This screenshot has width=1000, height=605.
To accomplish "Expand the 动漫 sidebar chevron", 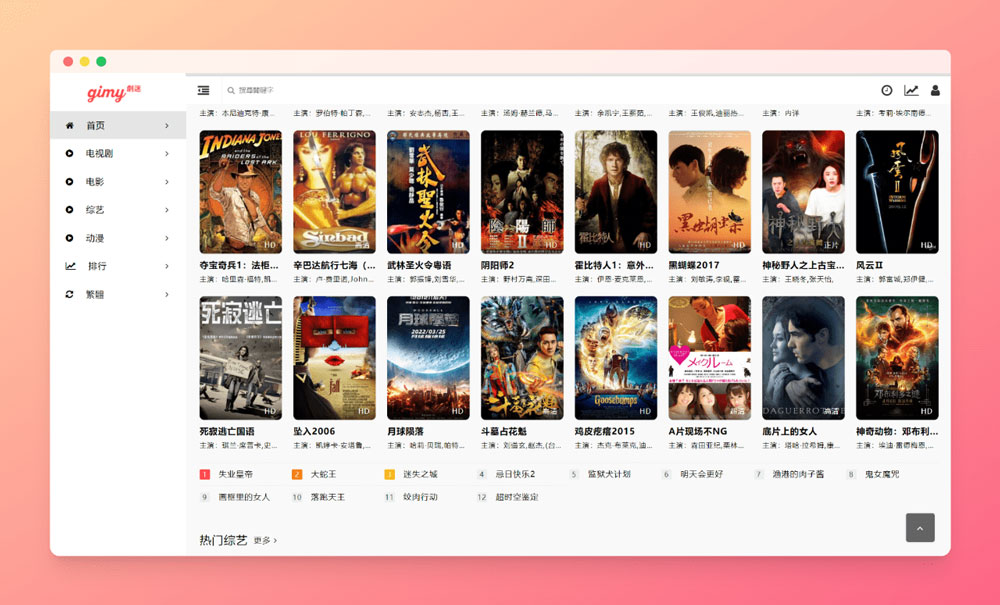I will pyautogui.click(x=167, y=238).
